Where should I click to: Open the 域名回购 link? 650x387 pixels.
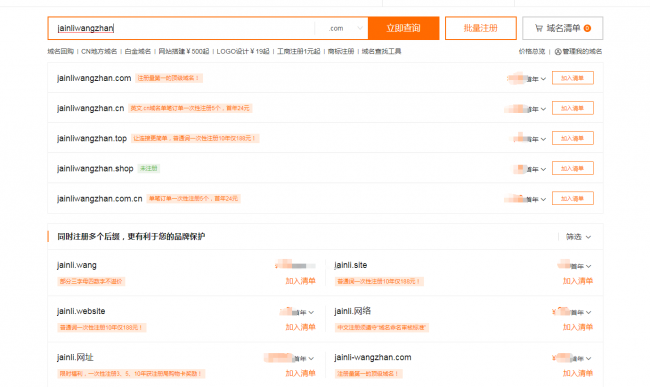click(61, 51)
